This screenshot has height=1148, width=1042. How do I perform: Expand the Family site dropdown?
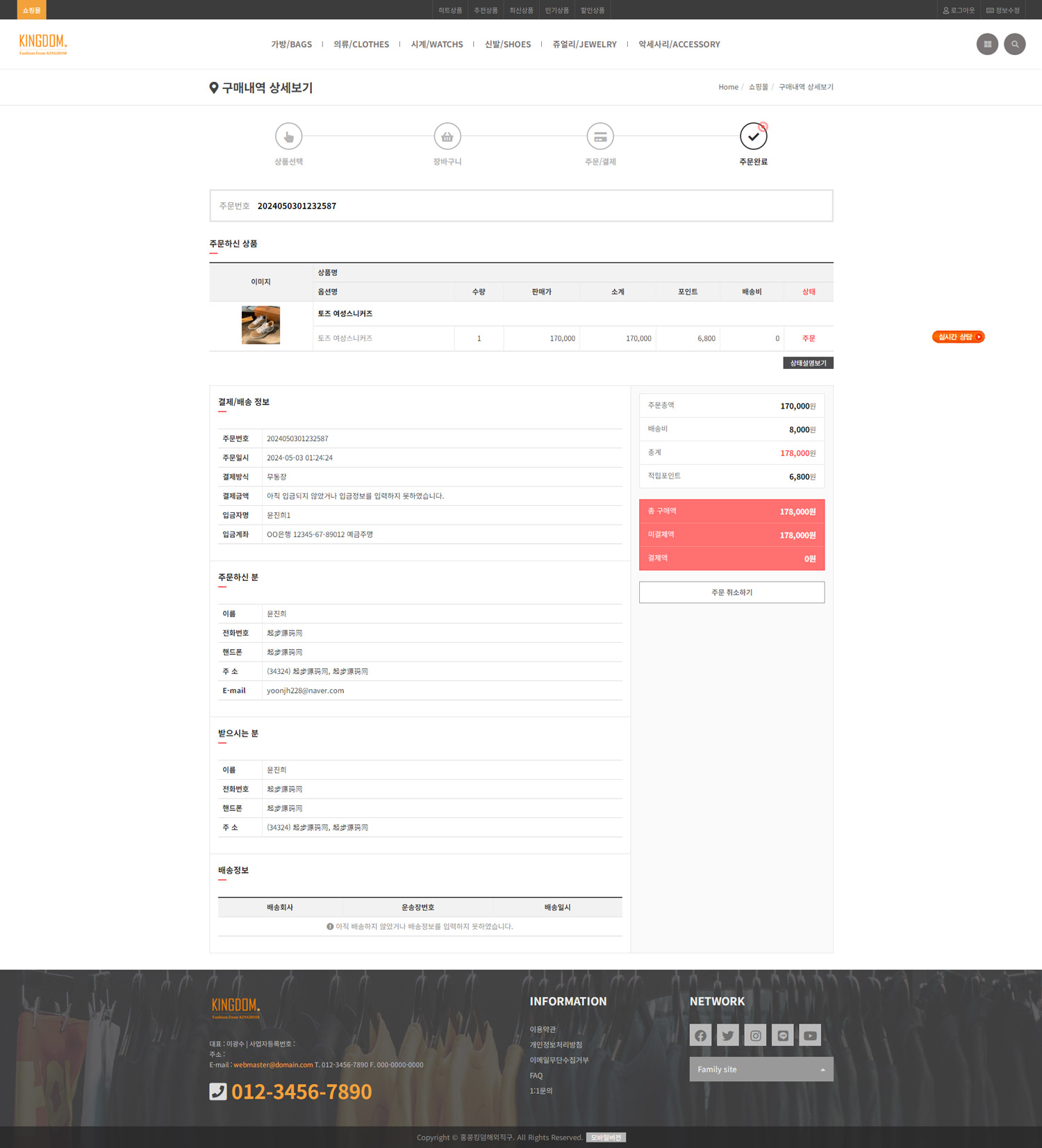[761, 1069]
